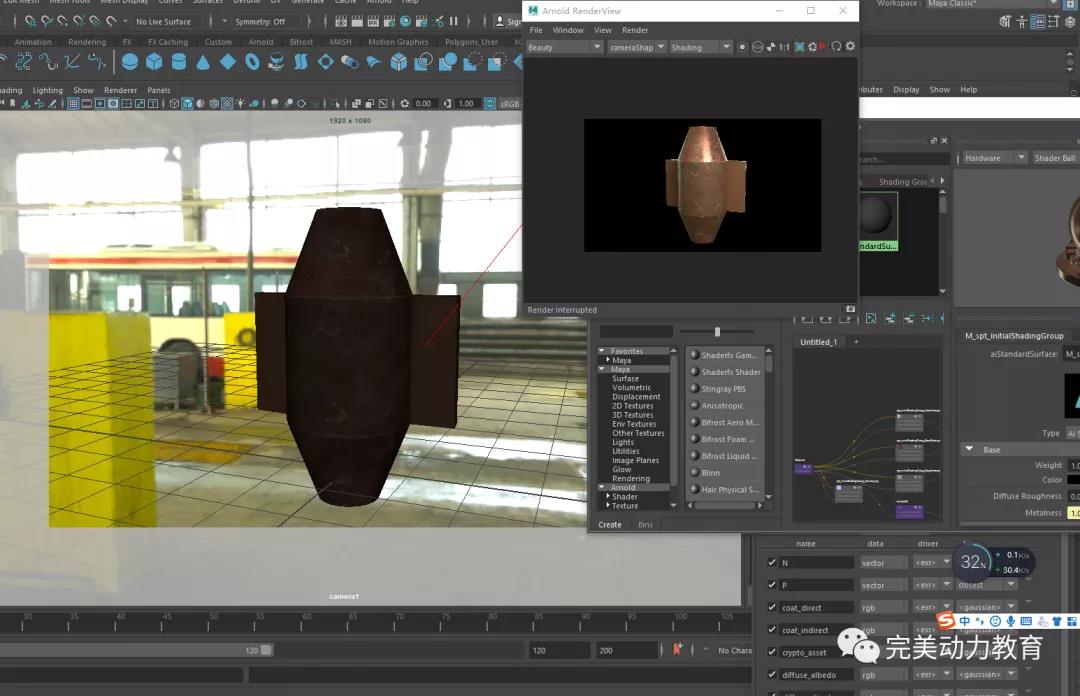Open Arnold RenderView settings gear
Image resolution: width=1080 pixels, height=696 pixels.
pos(850,47)
